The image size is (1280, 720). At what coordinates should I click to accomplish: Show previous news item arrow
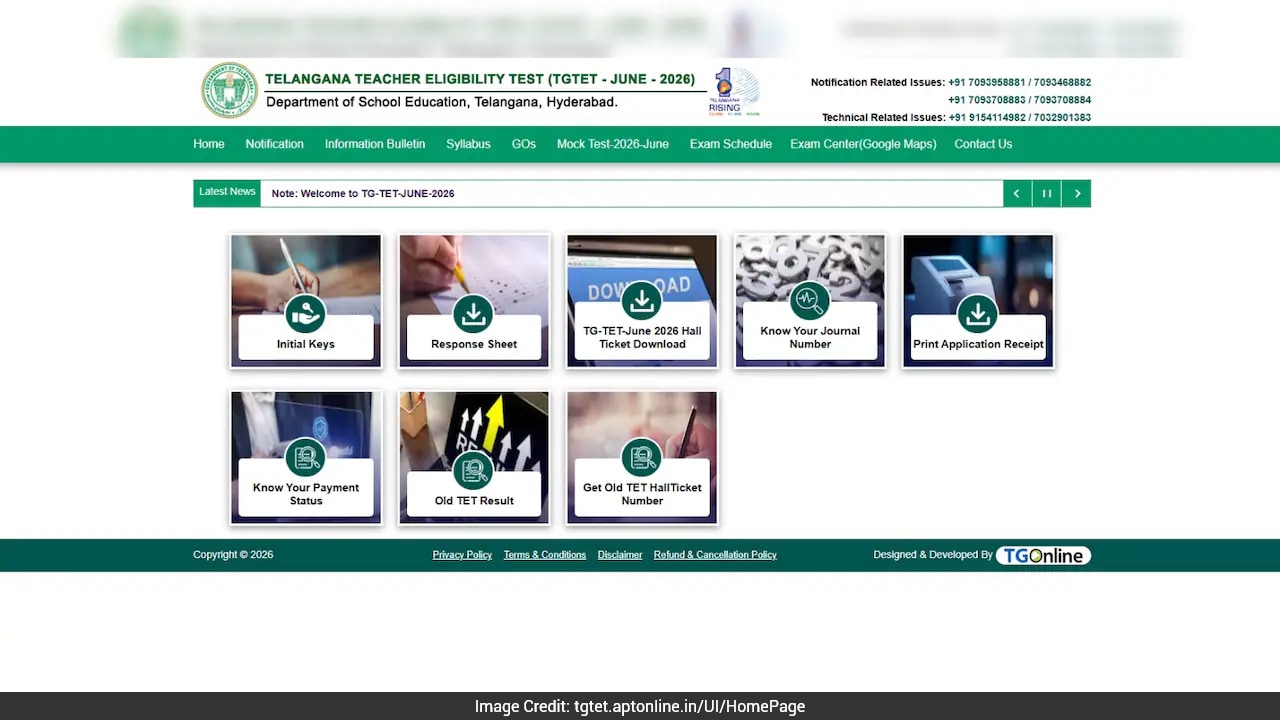click(1016, 194)
